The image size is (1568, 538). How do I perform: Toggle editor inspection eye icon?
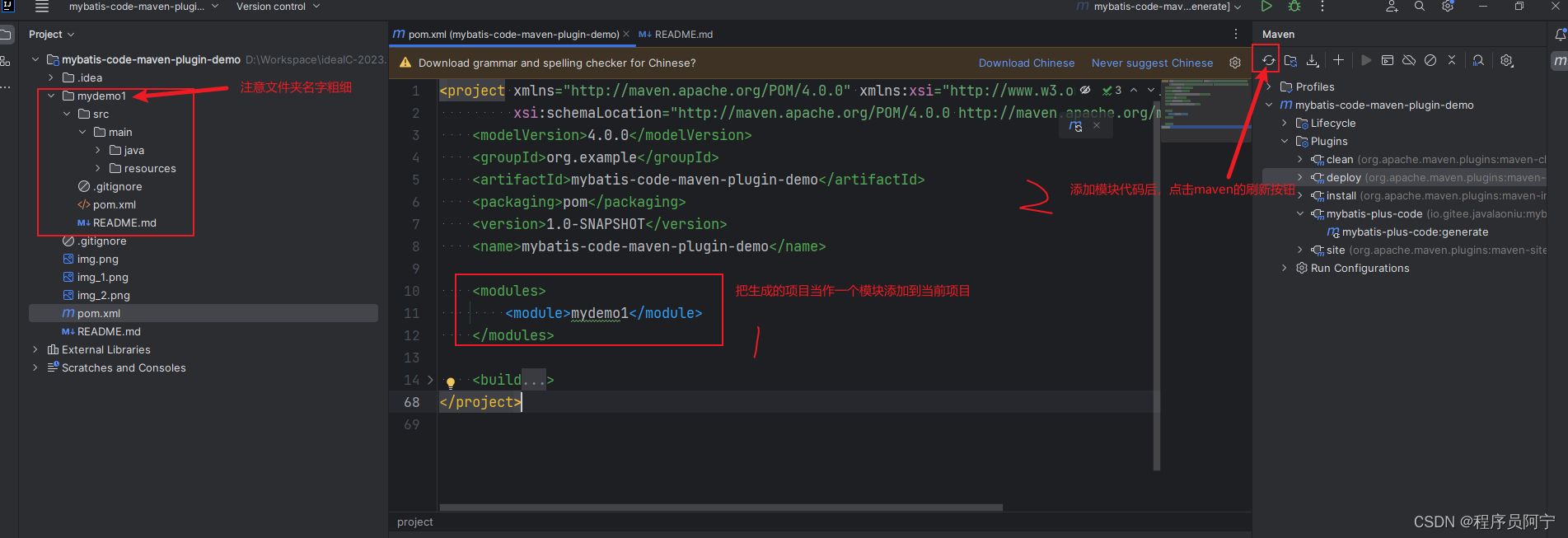click(1085, 90)
